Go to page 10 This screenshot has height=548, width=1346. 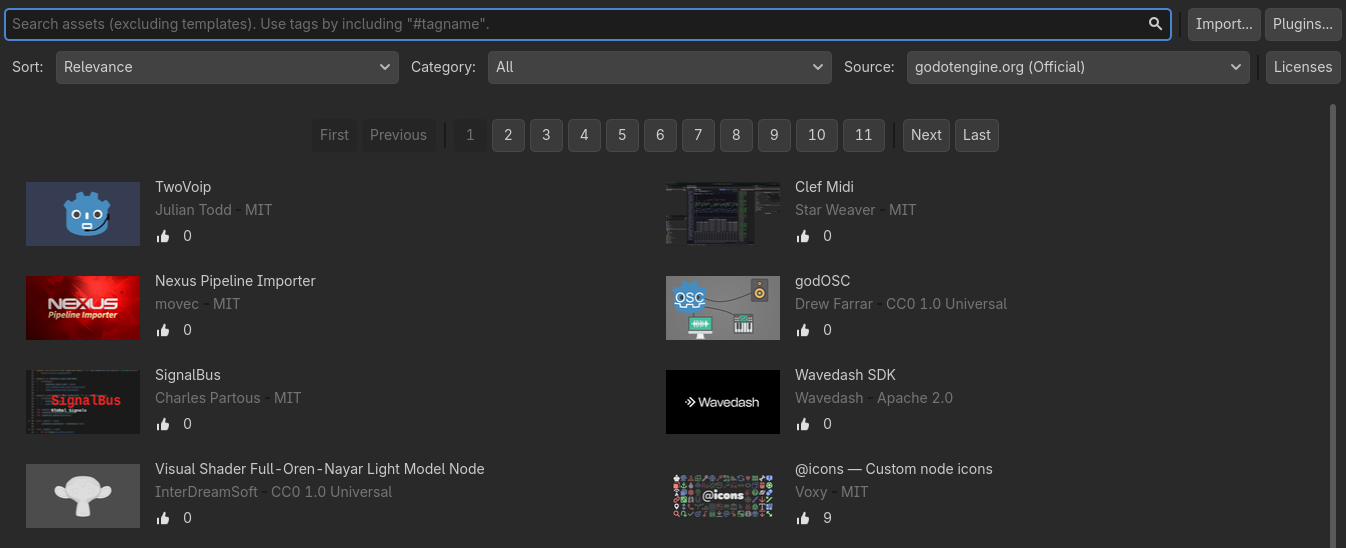click(817, 135)
